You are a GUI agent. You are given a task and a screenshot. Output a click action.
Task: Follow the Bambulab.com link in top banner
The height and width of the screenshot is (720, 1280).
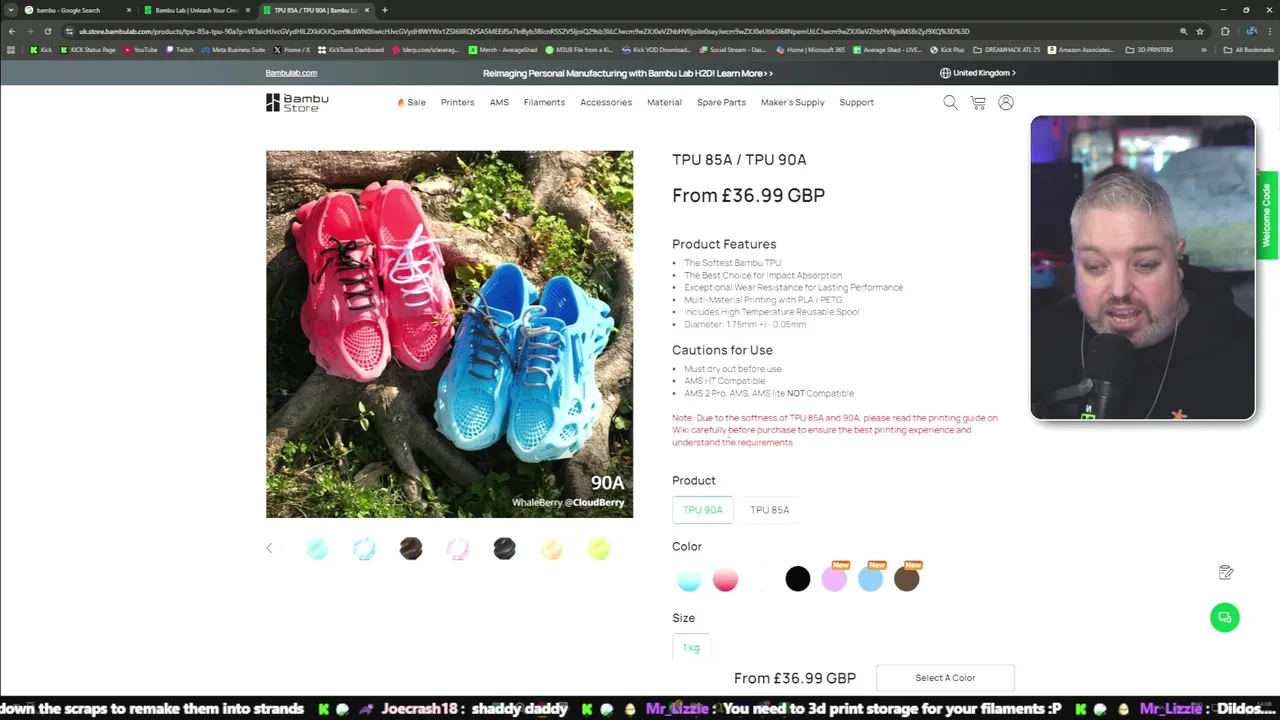(x=291, y=73)
